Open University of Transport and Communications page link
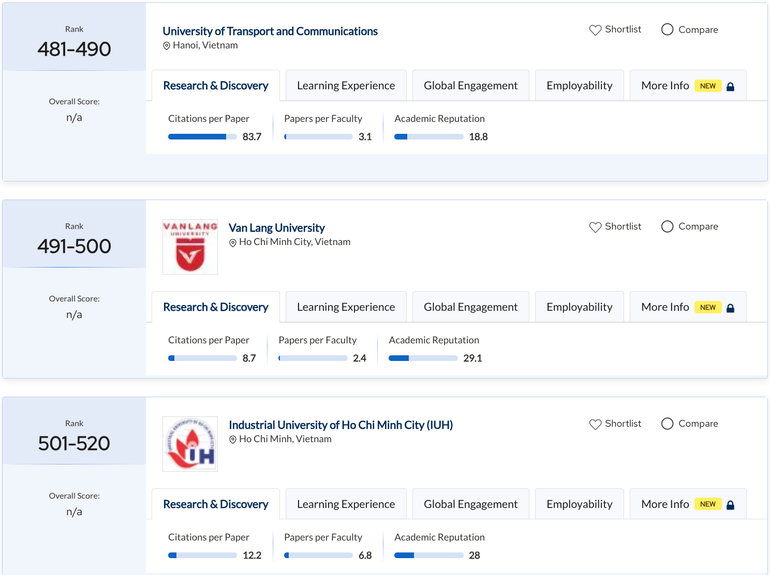The image size is (770, 575). [270, 31]
